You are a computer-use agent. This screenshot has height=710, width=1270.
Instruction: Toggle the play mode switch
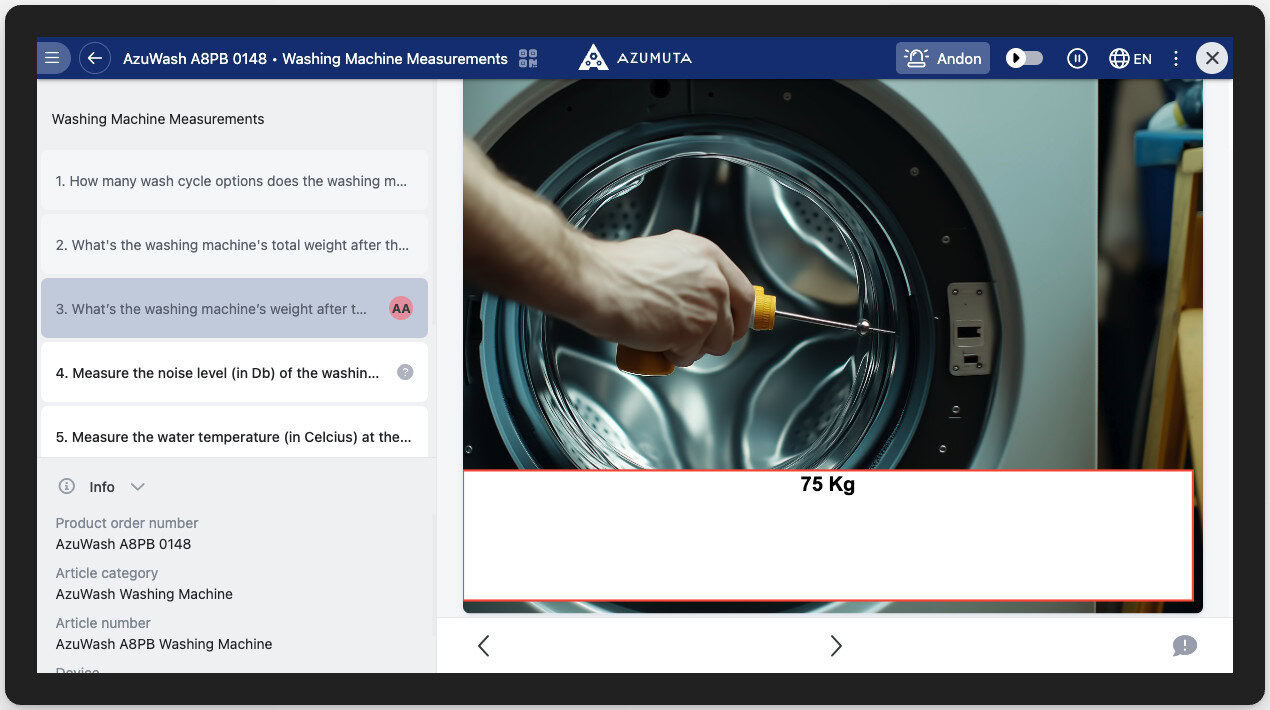click(x=1023, y=58)
